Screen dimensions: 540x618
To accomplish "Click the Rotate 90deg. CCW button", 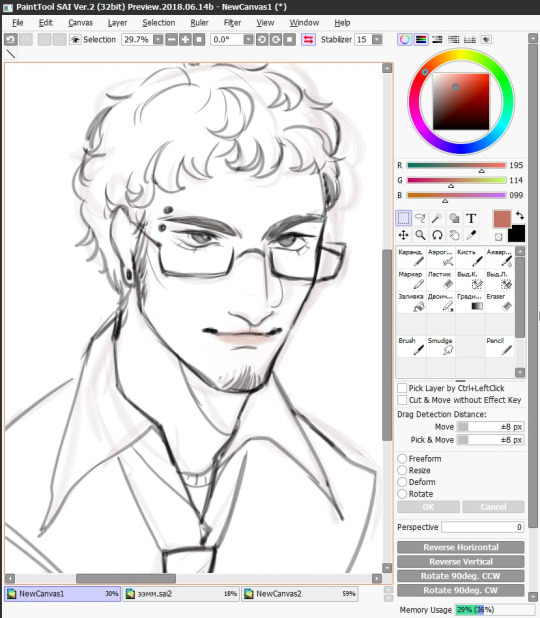I will (x=460, y=576).
